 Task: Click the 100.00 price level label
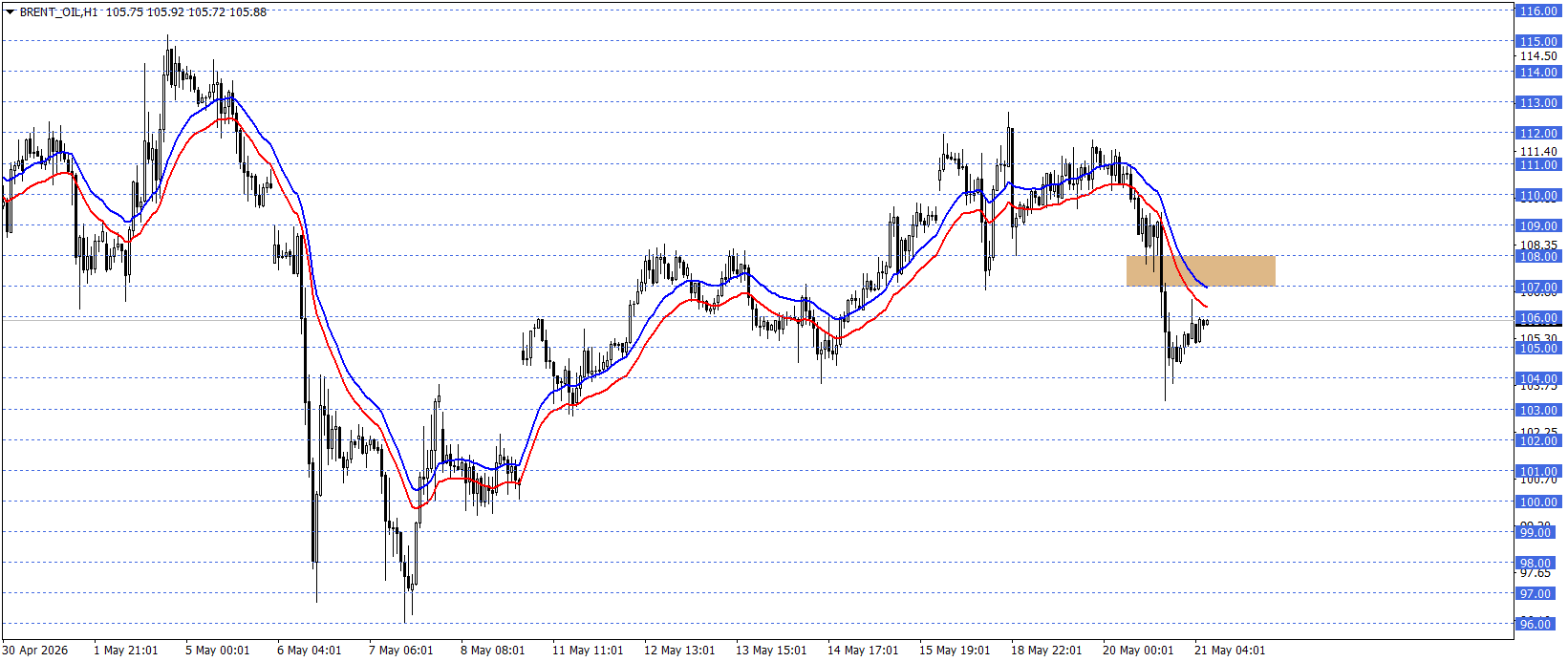click(1538, 502)
